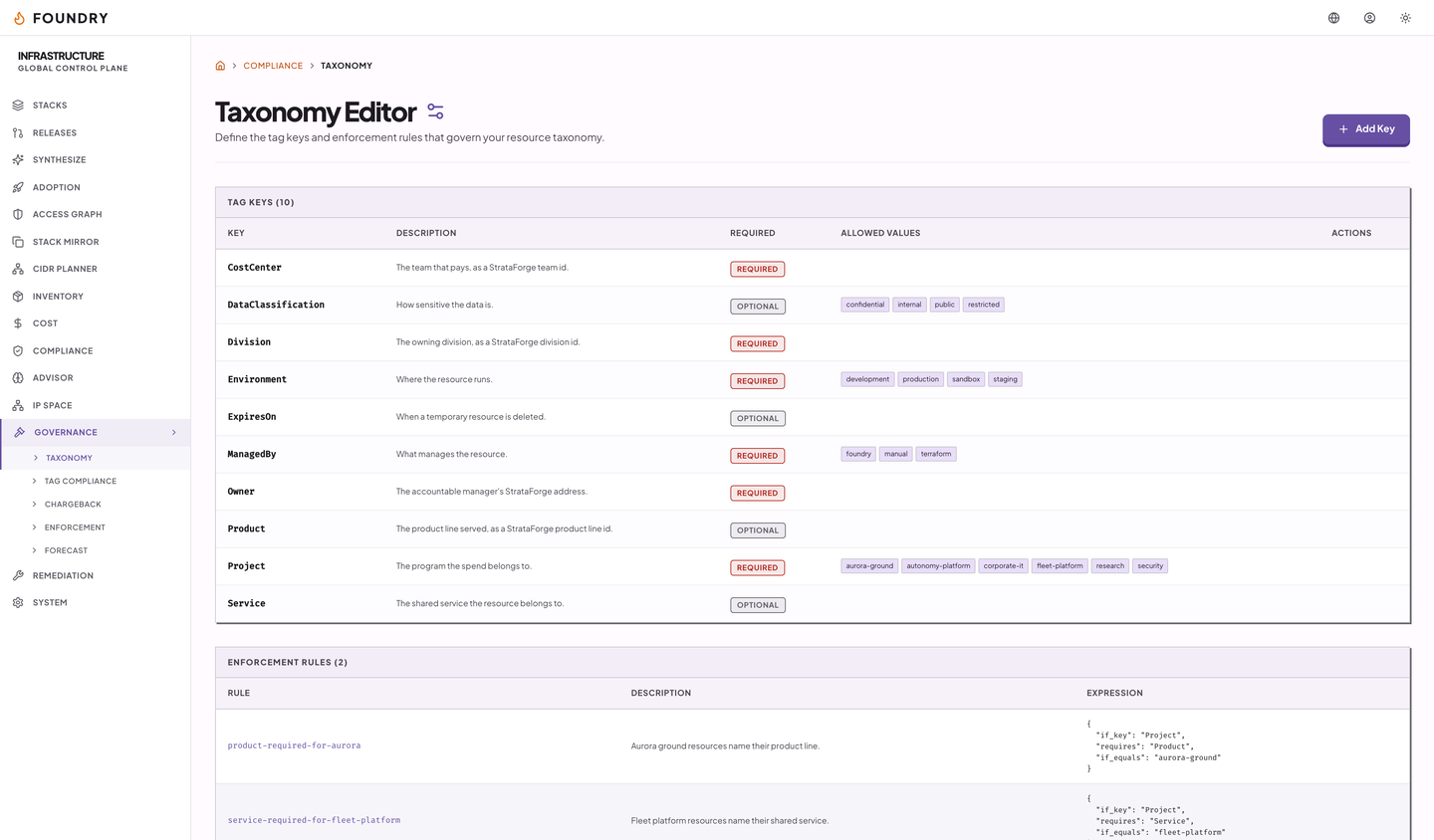Click the Stacks layers icon in sidebar
The height and width of the screenshot is (840, 1434).
pyautogui.click(x=18, y=105)
